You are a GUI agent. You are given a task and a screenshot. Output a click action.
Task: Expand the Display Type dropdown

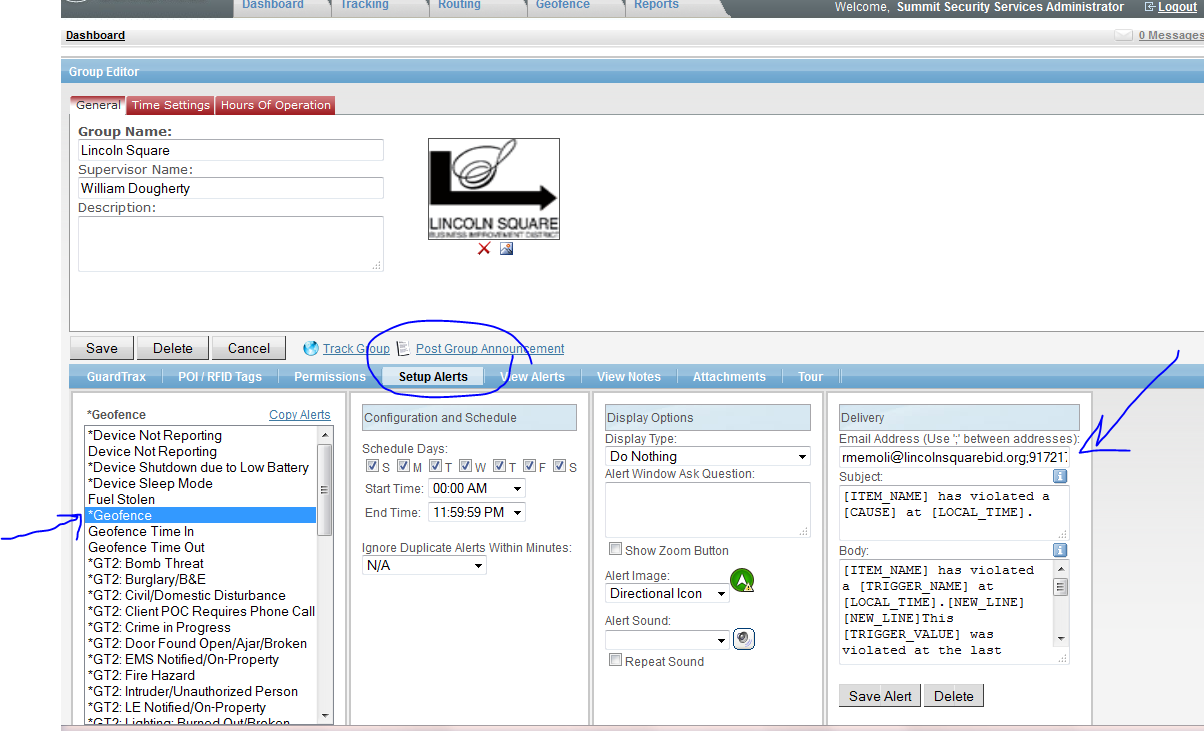707,456
